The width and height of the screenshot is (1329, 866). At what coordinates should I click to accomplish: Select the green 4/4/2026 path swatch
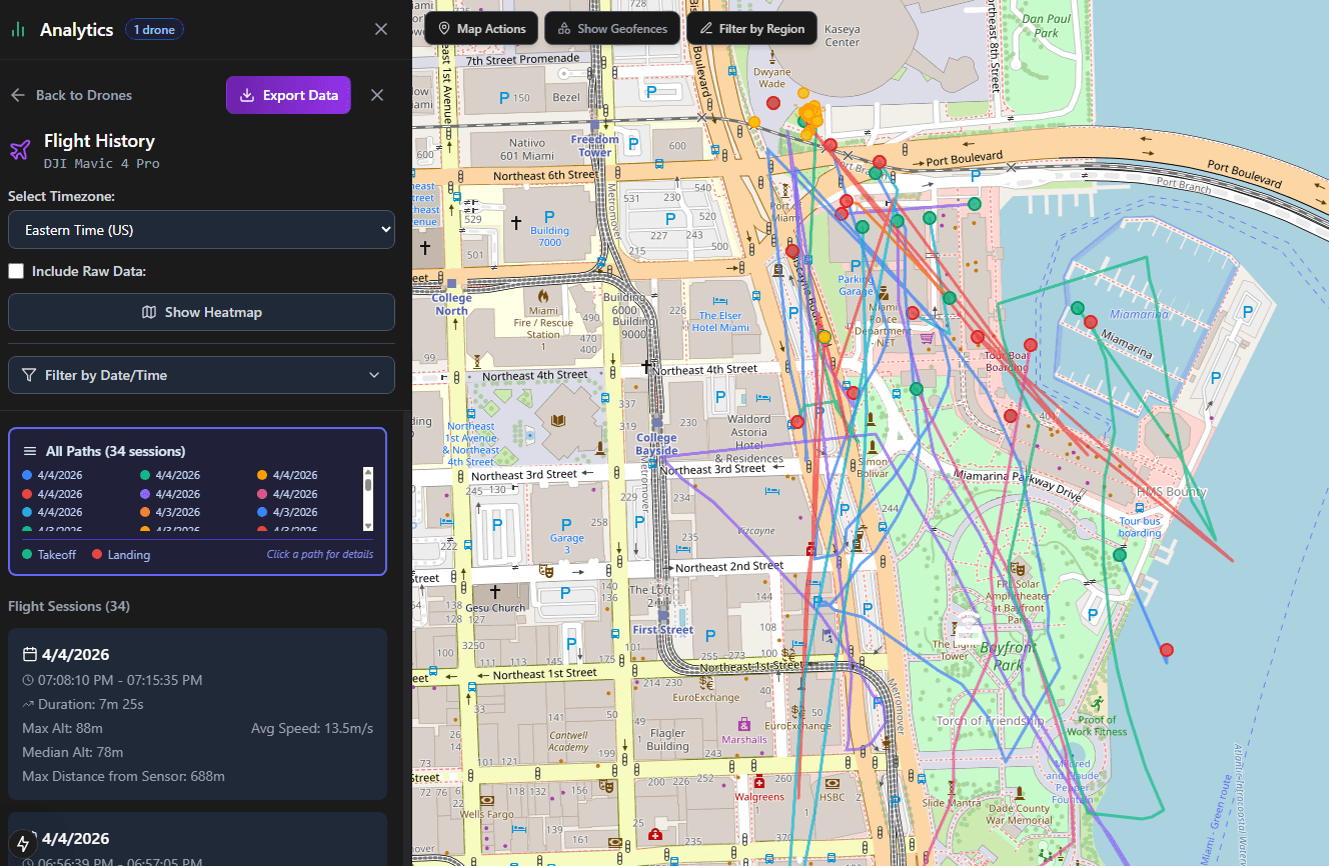[x=145, y=476]
